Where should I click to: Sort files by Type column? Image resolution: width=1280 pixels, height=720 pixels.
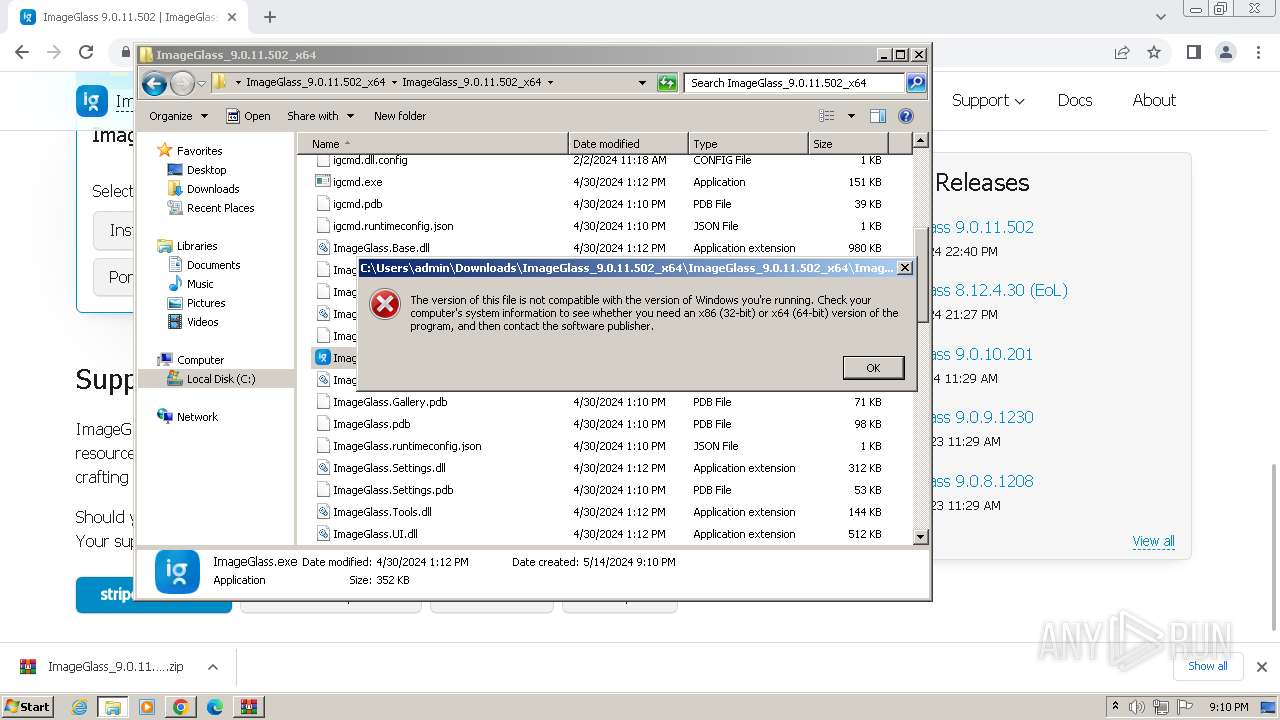(748, 144)
